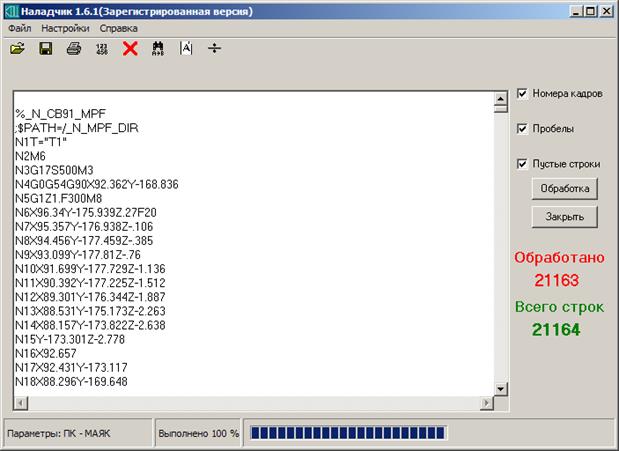Open the "Файл" menu

coord(19,29)
